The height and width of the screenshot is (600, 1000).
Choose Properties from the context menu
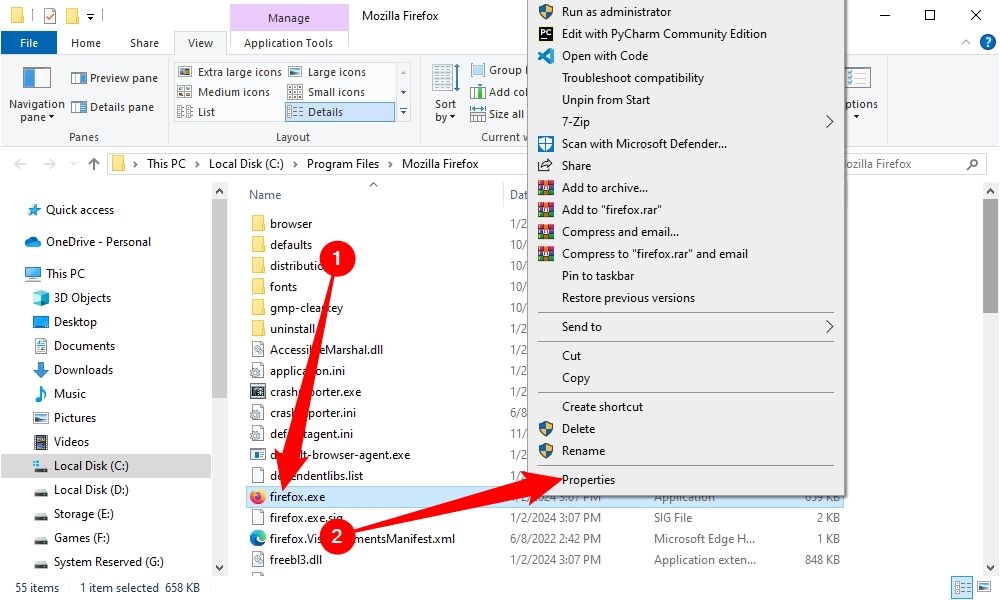(x=588, y=479)
